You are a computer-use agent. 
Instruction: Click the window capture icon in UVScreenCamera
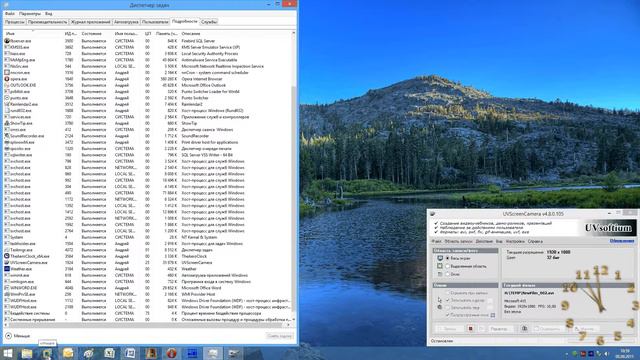[x=440, y=274]
